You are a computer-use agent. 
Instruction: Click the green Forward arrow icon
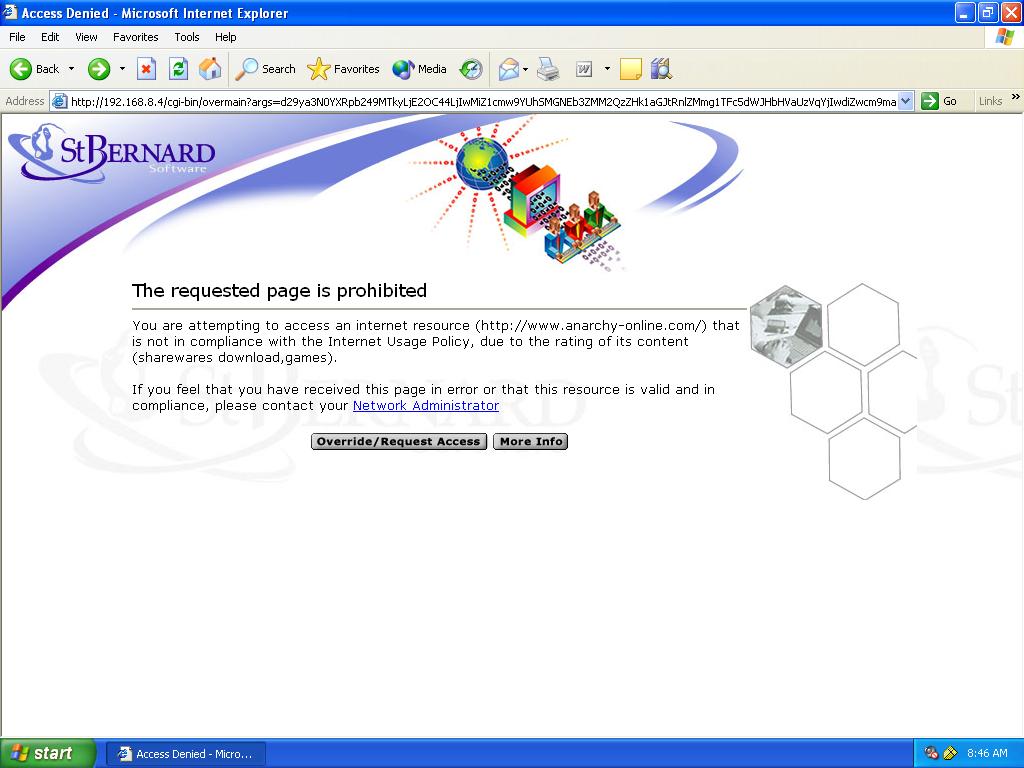tap(99, 69)
